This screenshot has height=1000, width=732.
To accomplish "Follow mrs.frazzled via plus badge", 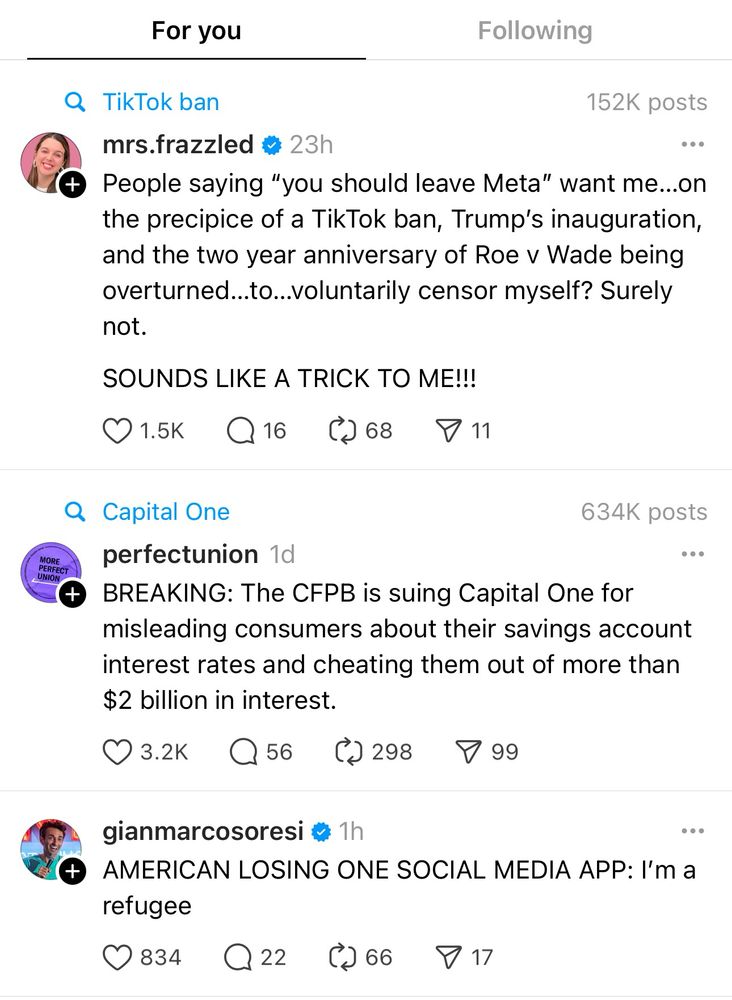I will 72,184.
